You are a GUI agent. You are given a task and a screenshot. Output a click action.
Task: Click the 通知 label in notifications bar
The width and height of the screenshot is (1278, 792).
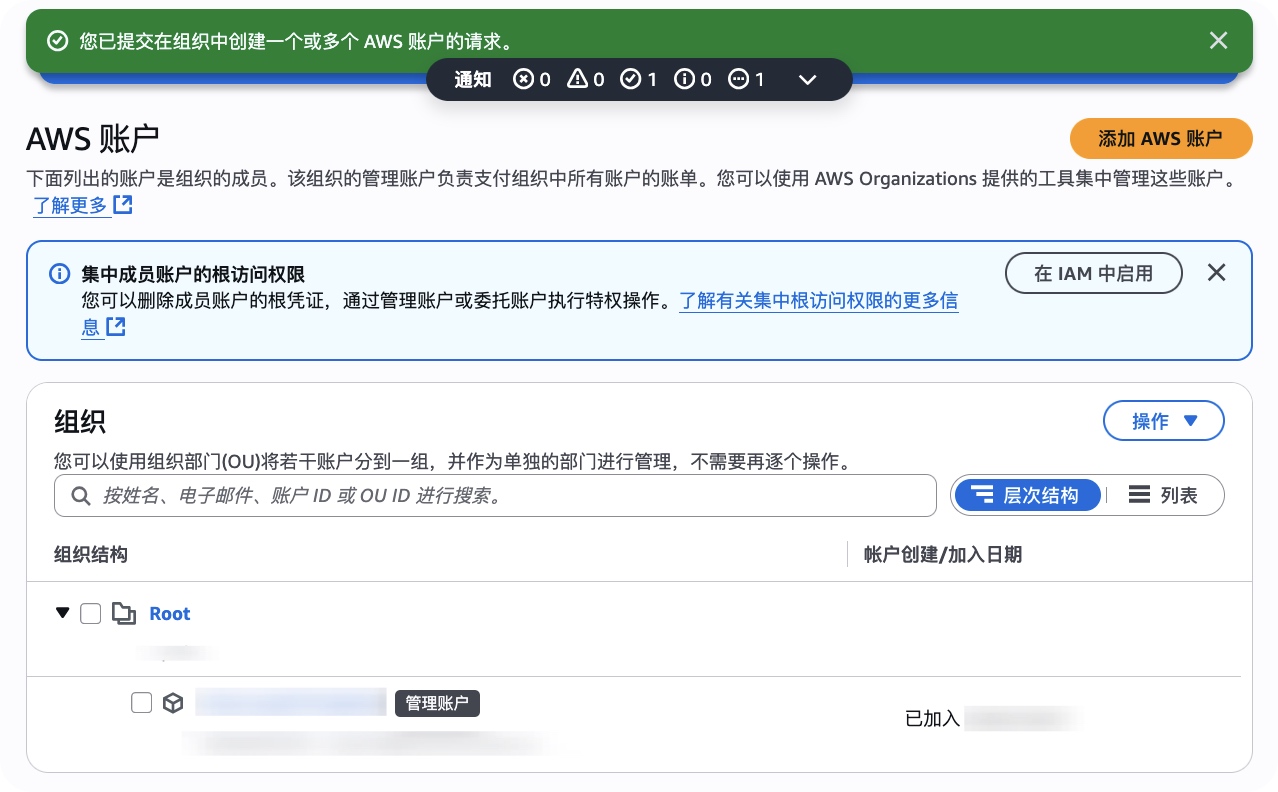(473, 79)
